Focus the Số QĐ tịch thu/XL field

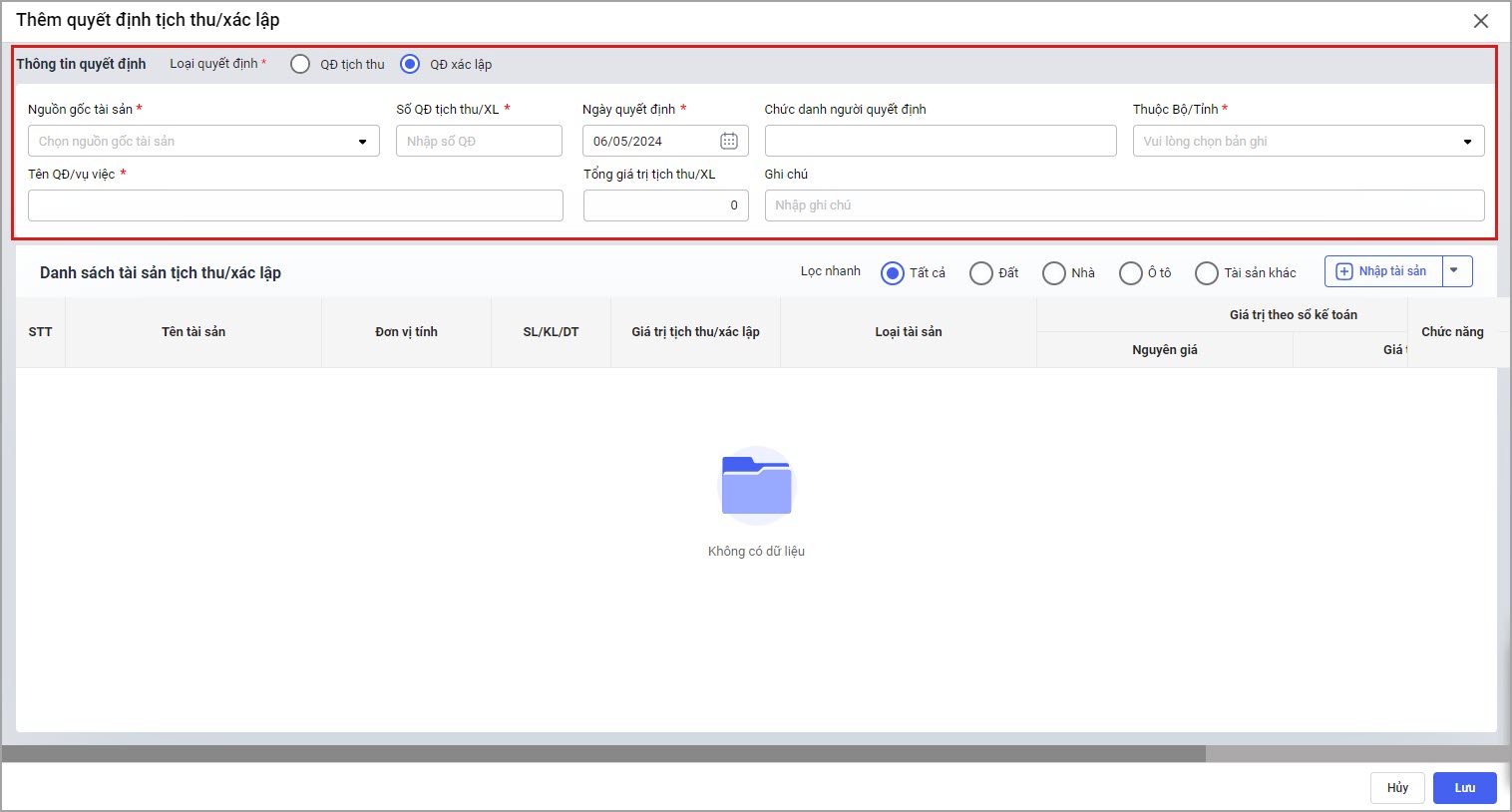point(479,141)
